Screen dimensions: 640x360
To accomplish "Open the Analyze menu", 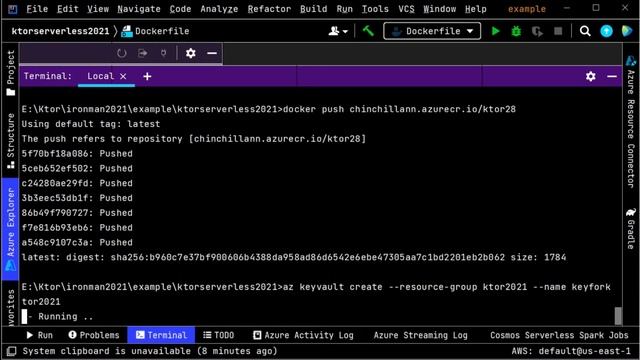I will click(x=219, y=9).
